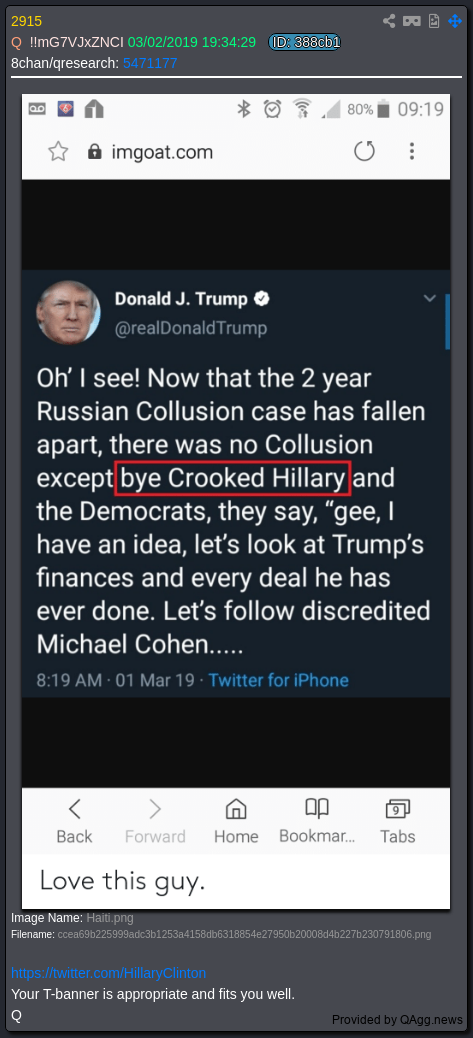Image resolution: width=473 pixels, height=1038 pixels.
Task: Click the padlock icon near imgoat.com
Action: point(95,153)
